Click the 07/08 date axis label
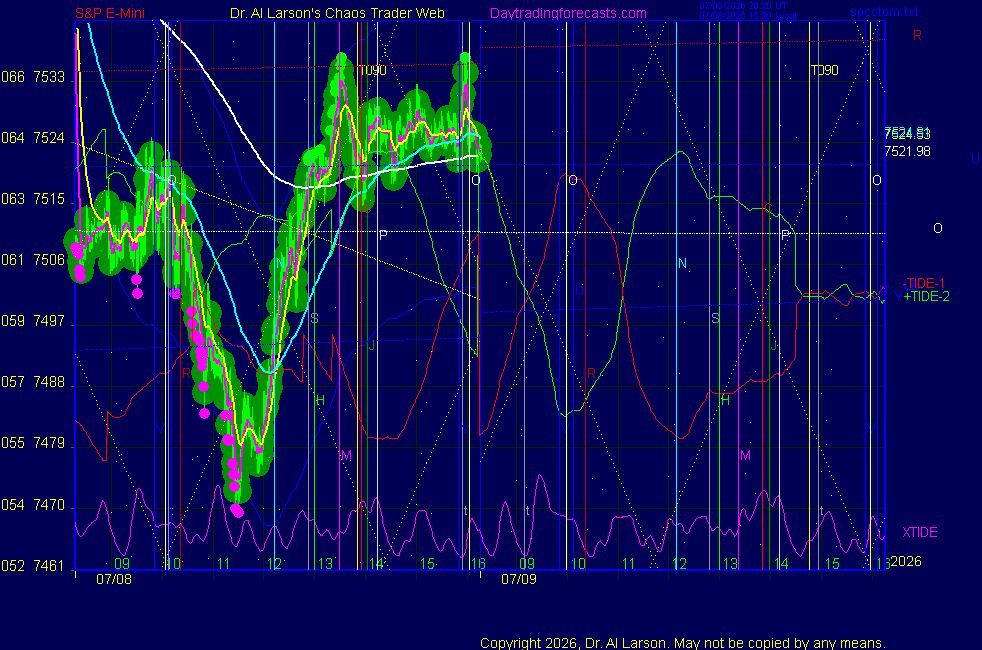The height and width of the screenshot is (650, 982). [x=114, y=579]
